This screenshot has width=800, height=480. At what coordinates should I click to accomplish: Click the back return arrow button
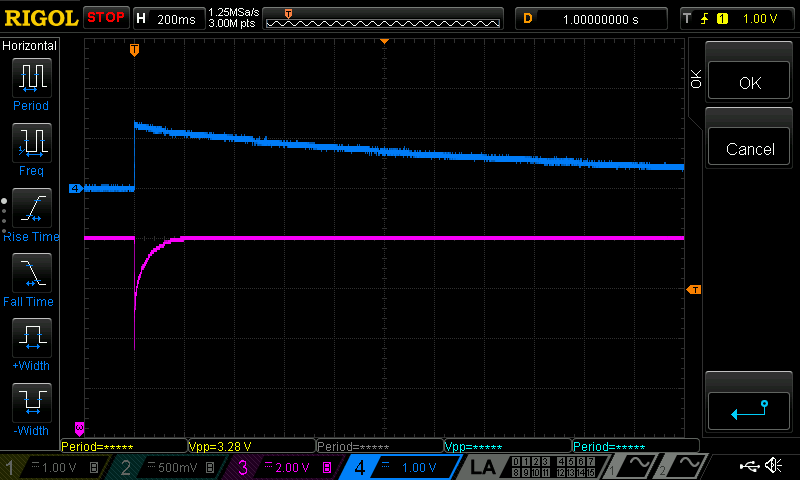click(749, 411)
